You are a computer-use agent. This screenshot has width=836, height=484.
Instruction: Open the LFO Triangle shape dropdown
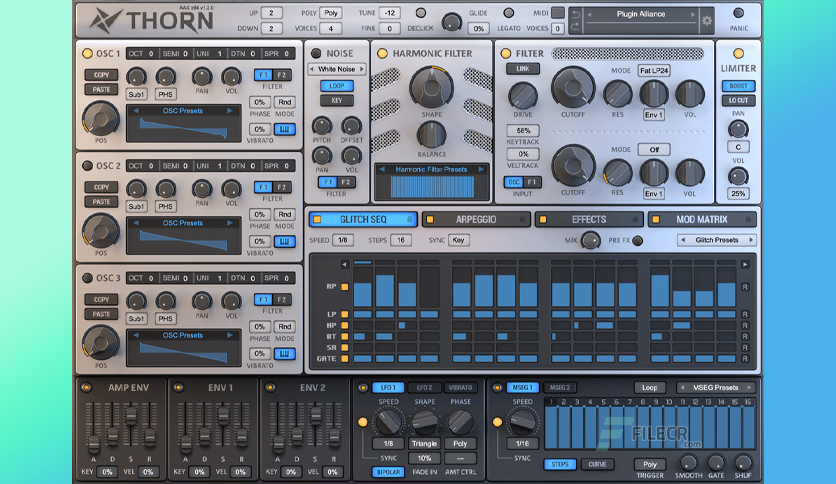[424, 443]
